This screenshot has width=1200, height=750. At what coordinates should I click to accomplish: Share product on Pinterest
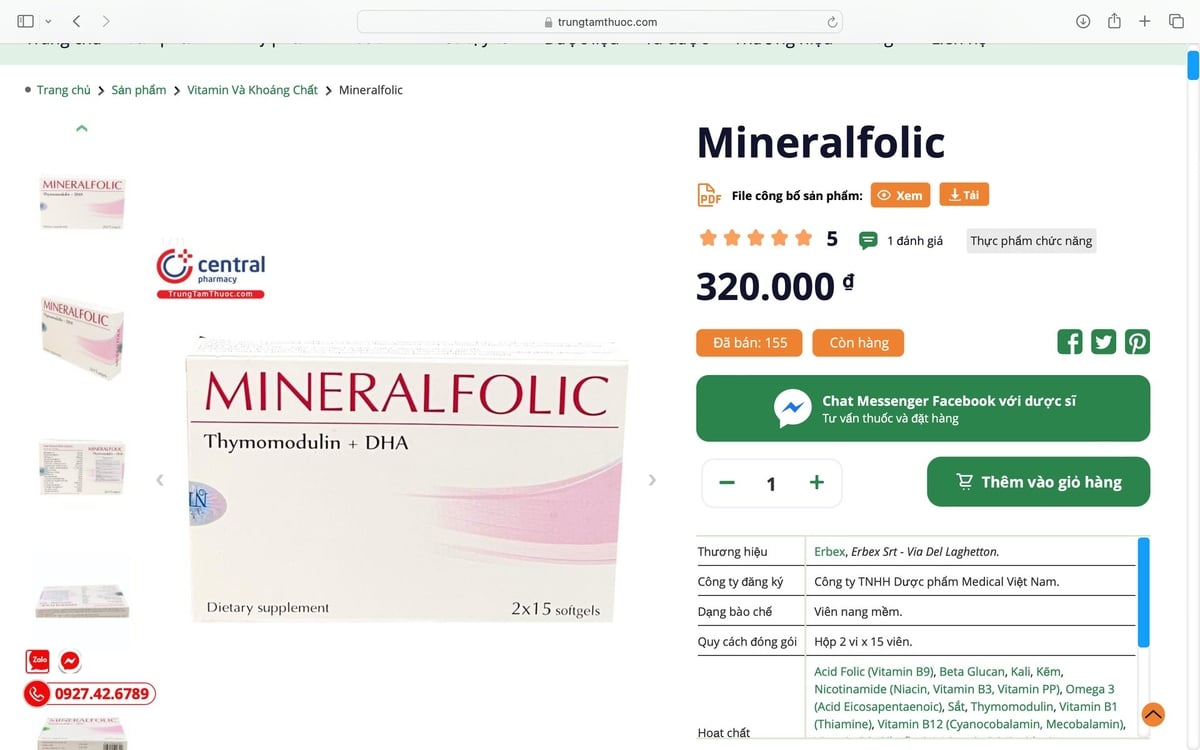point(1137,342)
